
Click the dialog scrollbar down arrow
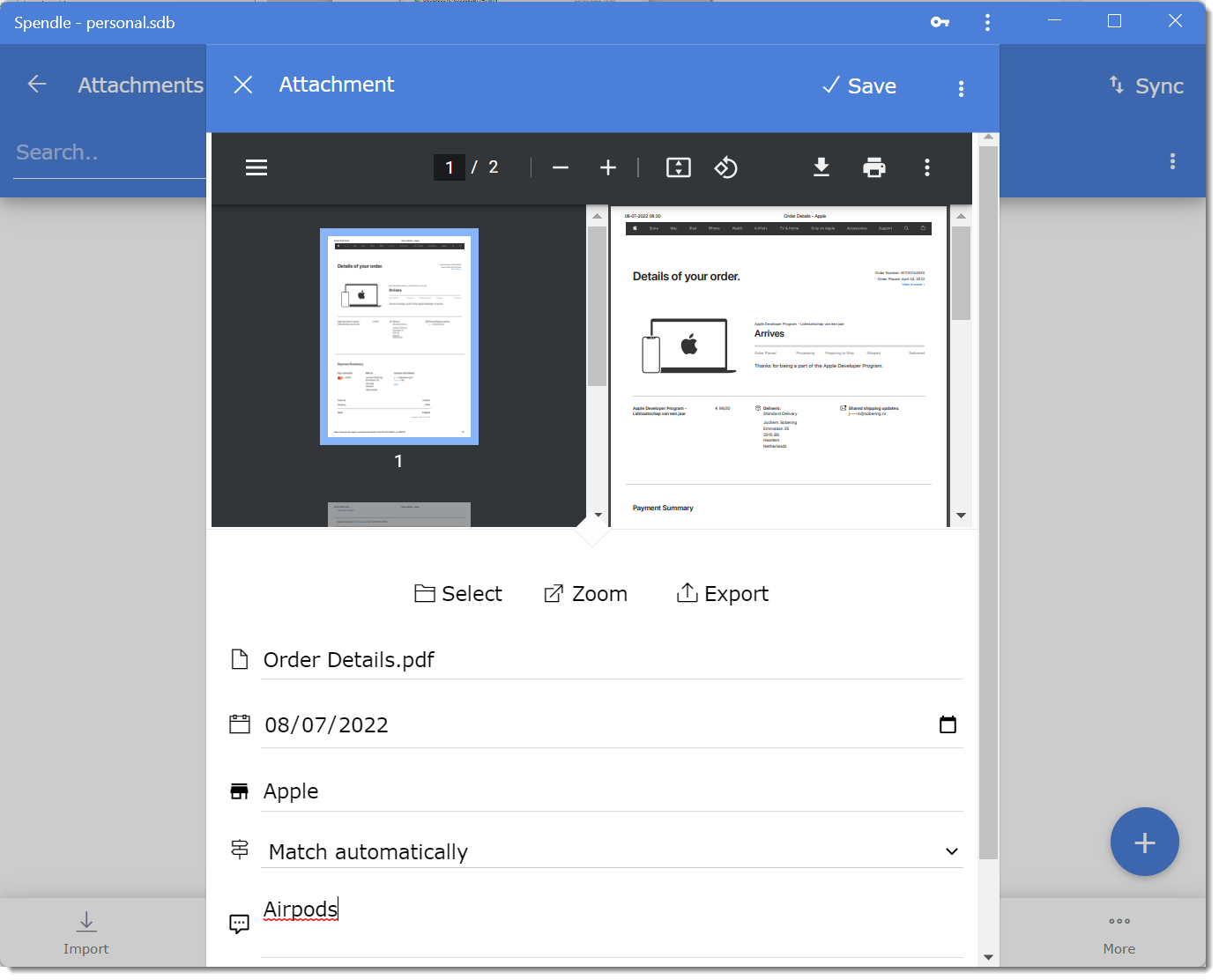(988, 957)
